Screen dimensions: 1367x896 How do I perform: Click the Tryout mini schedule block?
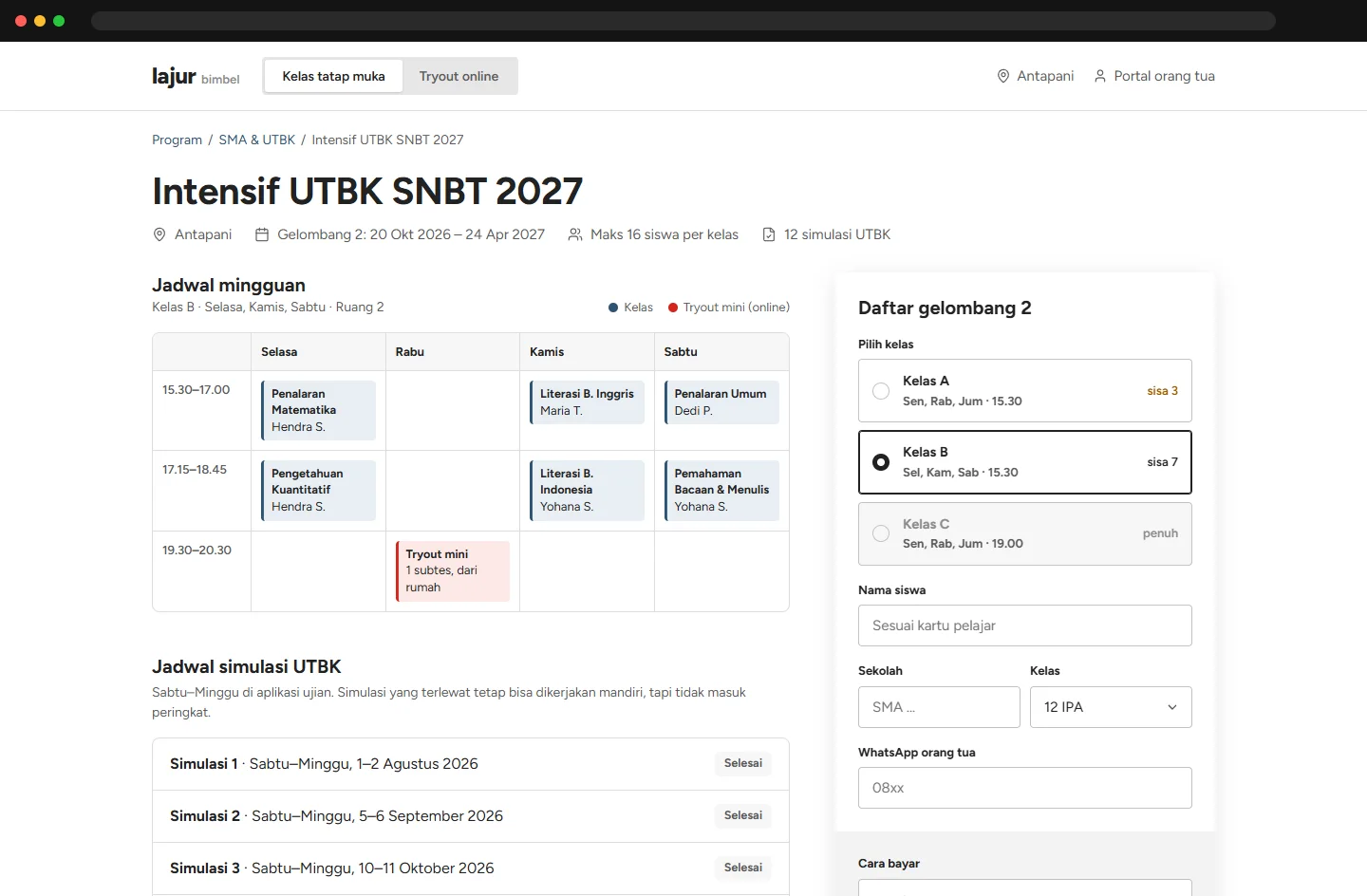[453, 570]
